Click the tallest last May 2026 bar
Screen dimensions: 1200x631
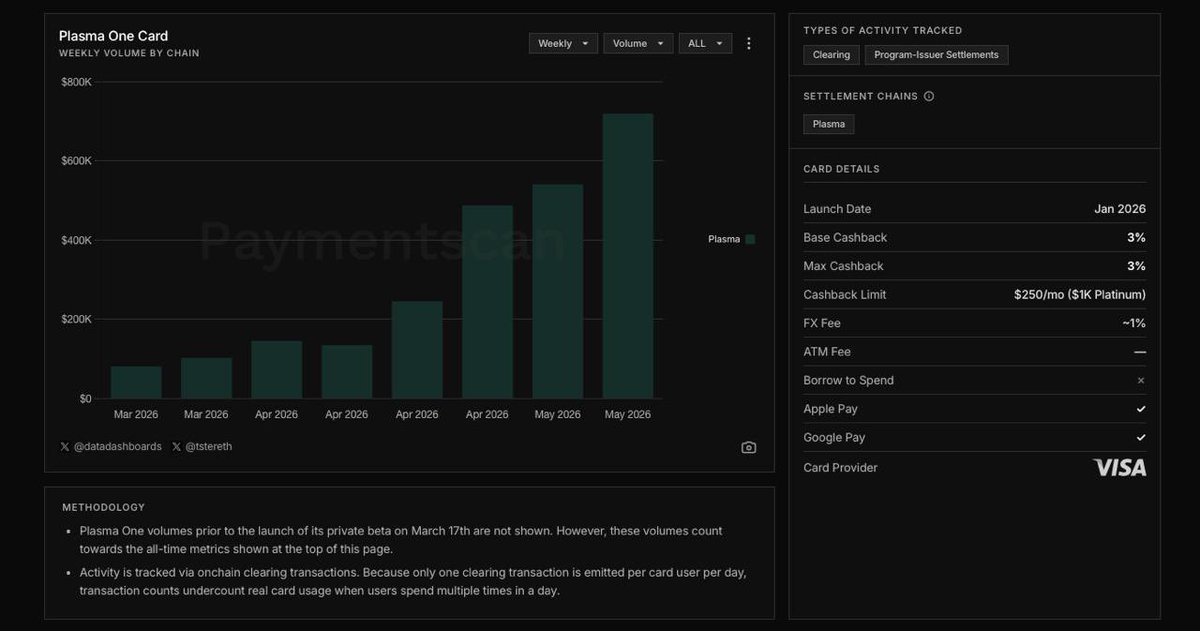pos(627,256)
